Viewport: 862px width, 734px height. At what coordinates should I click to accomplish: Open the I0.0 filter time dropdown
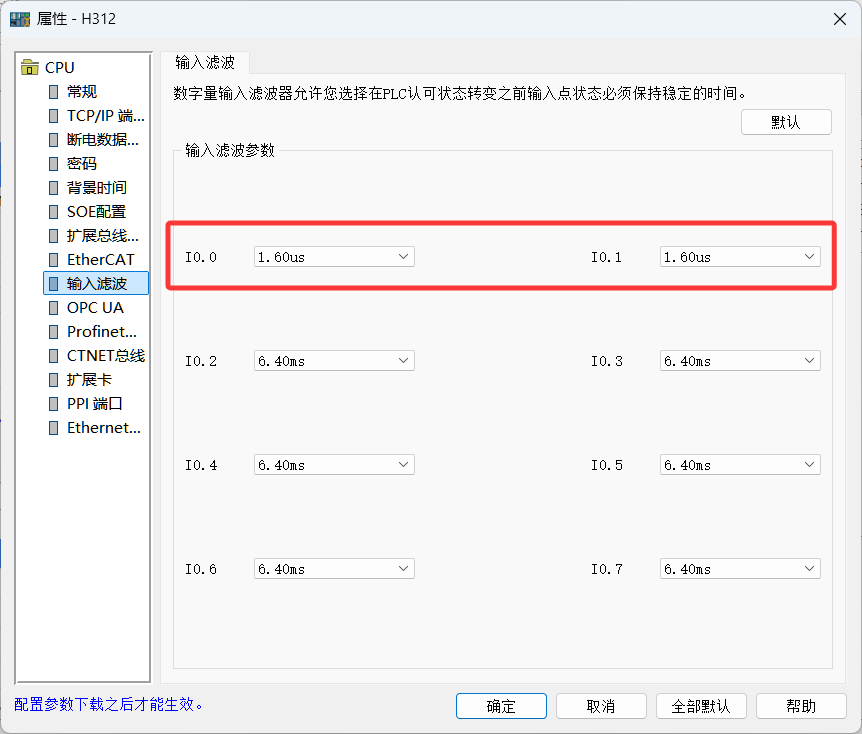click(334, 257)
